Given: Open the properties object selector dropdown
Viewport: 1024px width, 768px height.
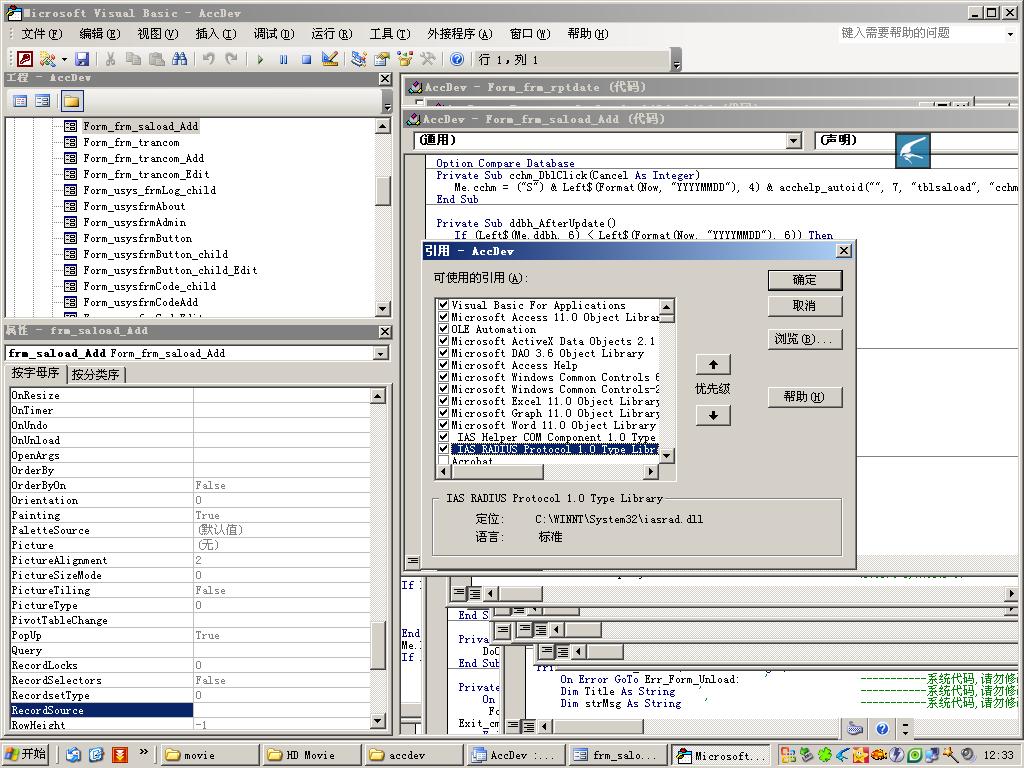Looking at the screenshot, I should tap(380, 353).
